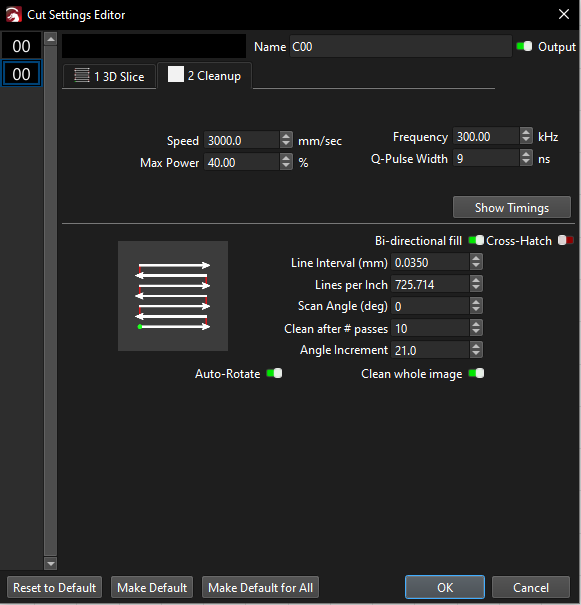This screenshot has width=581, height=605.
Task: Decrease Max Power with the down arrow
Action: click(x=286, y=166)
